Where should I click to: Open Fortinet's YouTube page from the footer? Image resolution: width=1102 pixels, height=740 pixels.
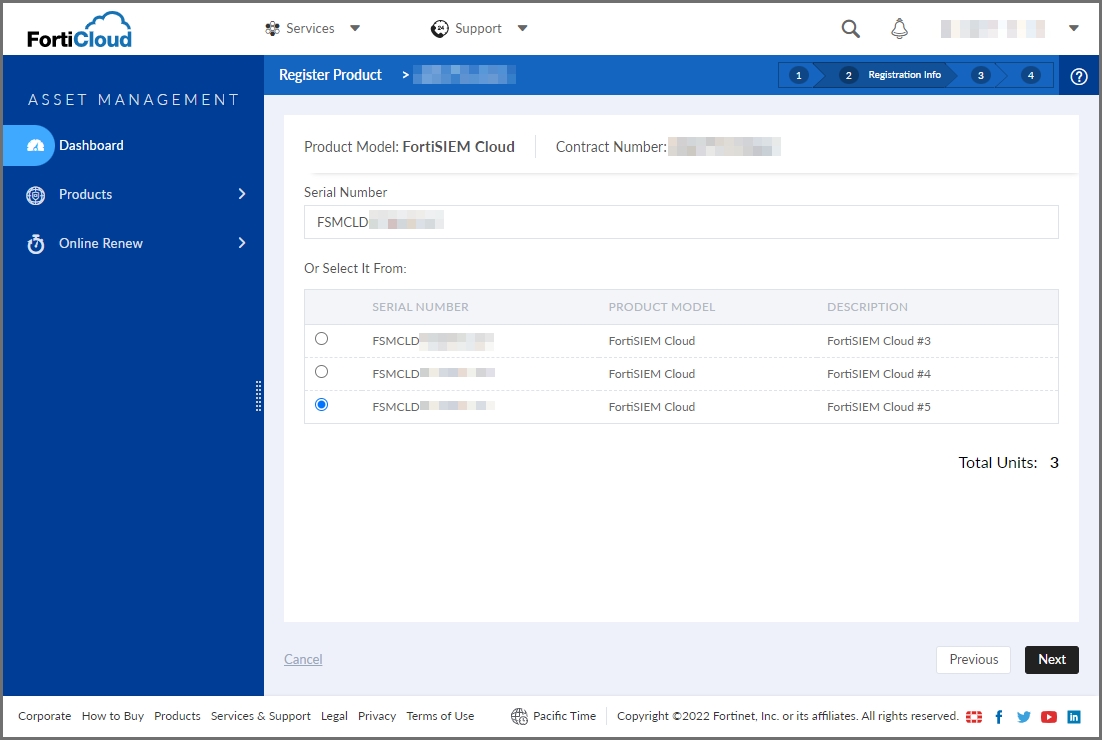coord(1049,716)
